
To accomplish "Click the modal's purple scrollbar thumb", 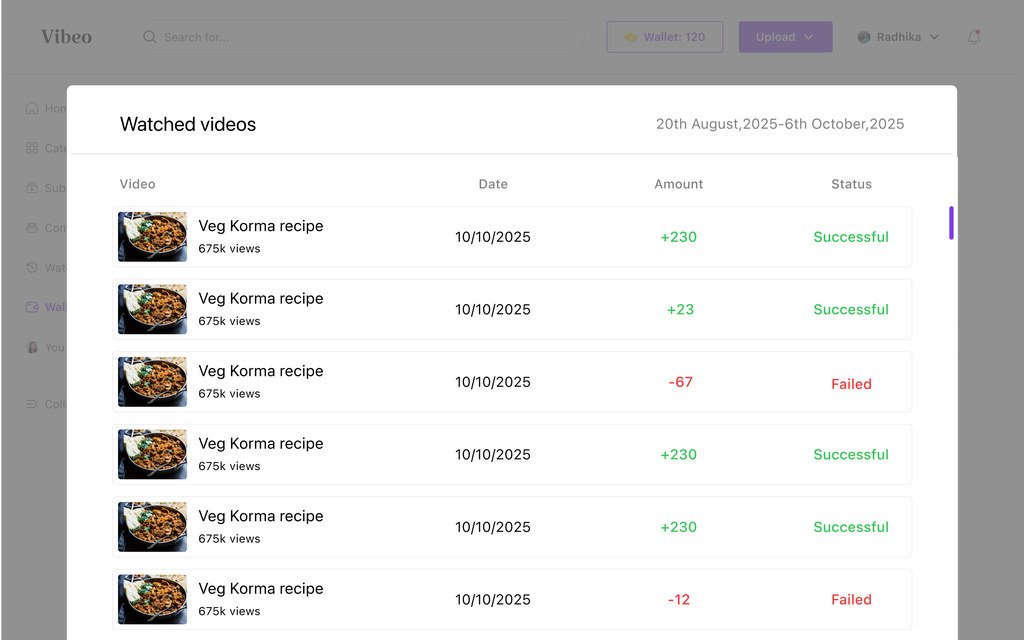I will point(951,223).
